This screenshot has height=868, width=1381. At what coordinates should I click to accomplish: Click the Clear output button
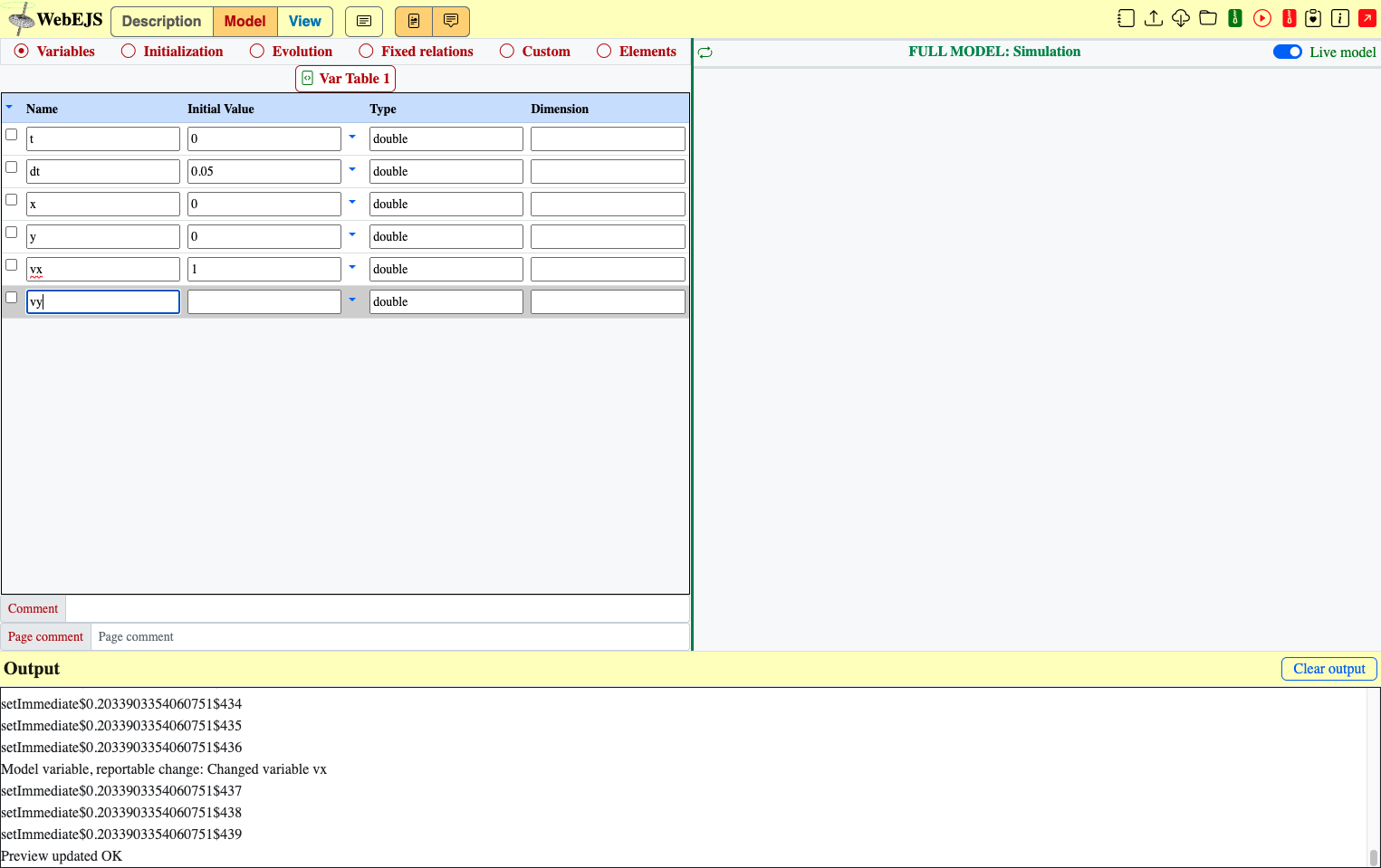point(1329,669)
